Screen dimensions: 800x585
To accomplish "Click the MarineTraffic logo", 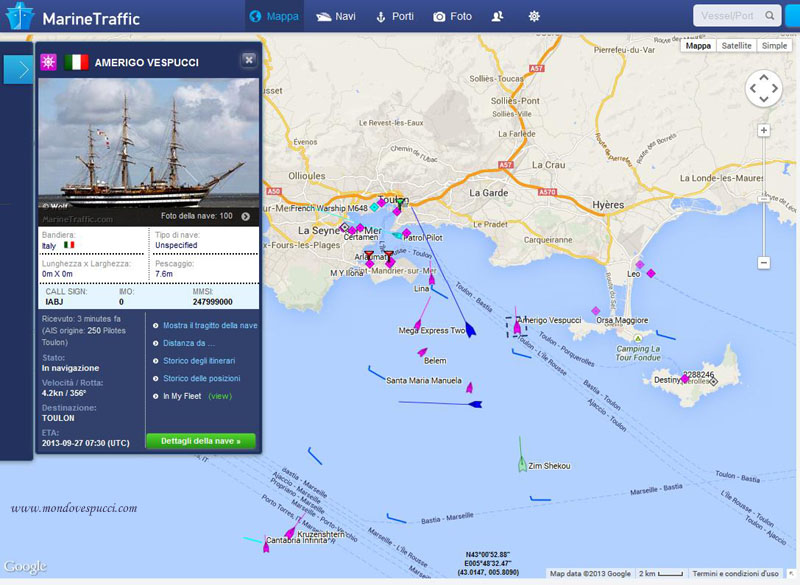I will point(72,17).
